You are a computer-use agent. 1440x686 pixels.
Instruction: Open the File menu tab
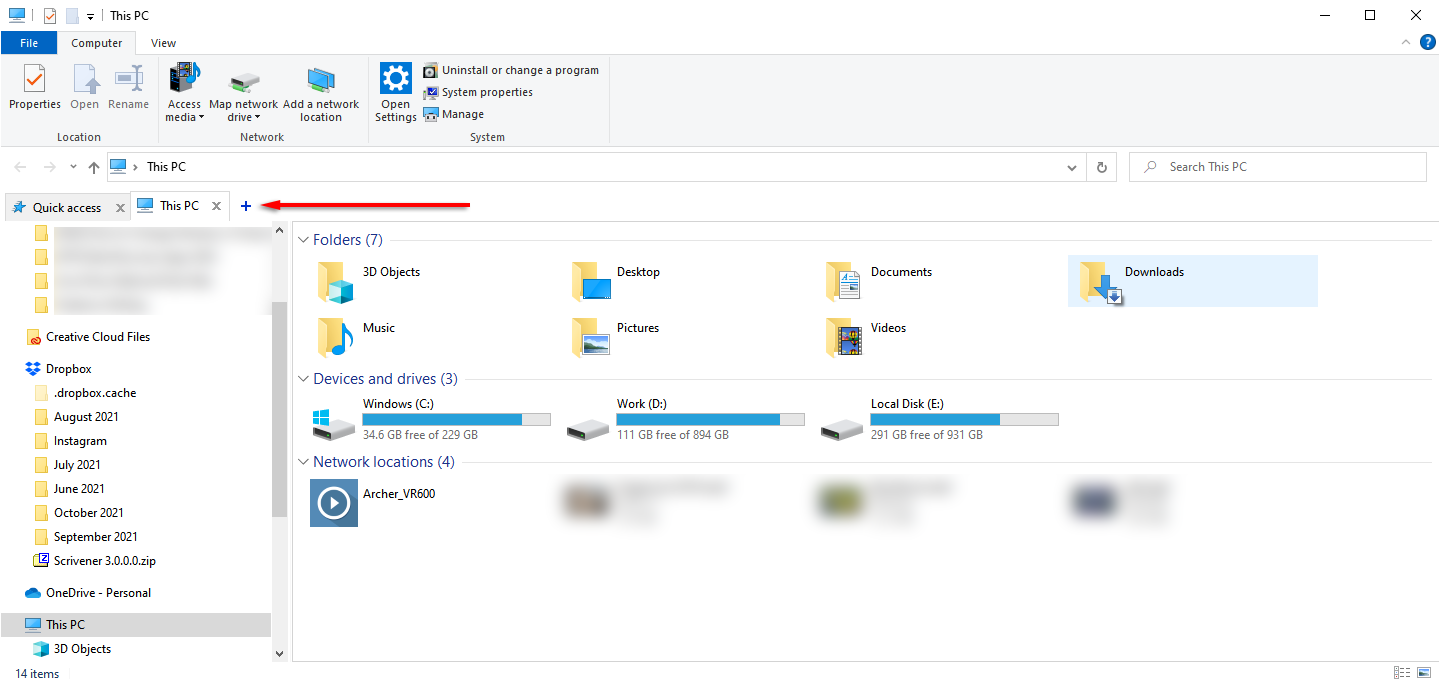tap(29, 43)
